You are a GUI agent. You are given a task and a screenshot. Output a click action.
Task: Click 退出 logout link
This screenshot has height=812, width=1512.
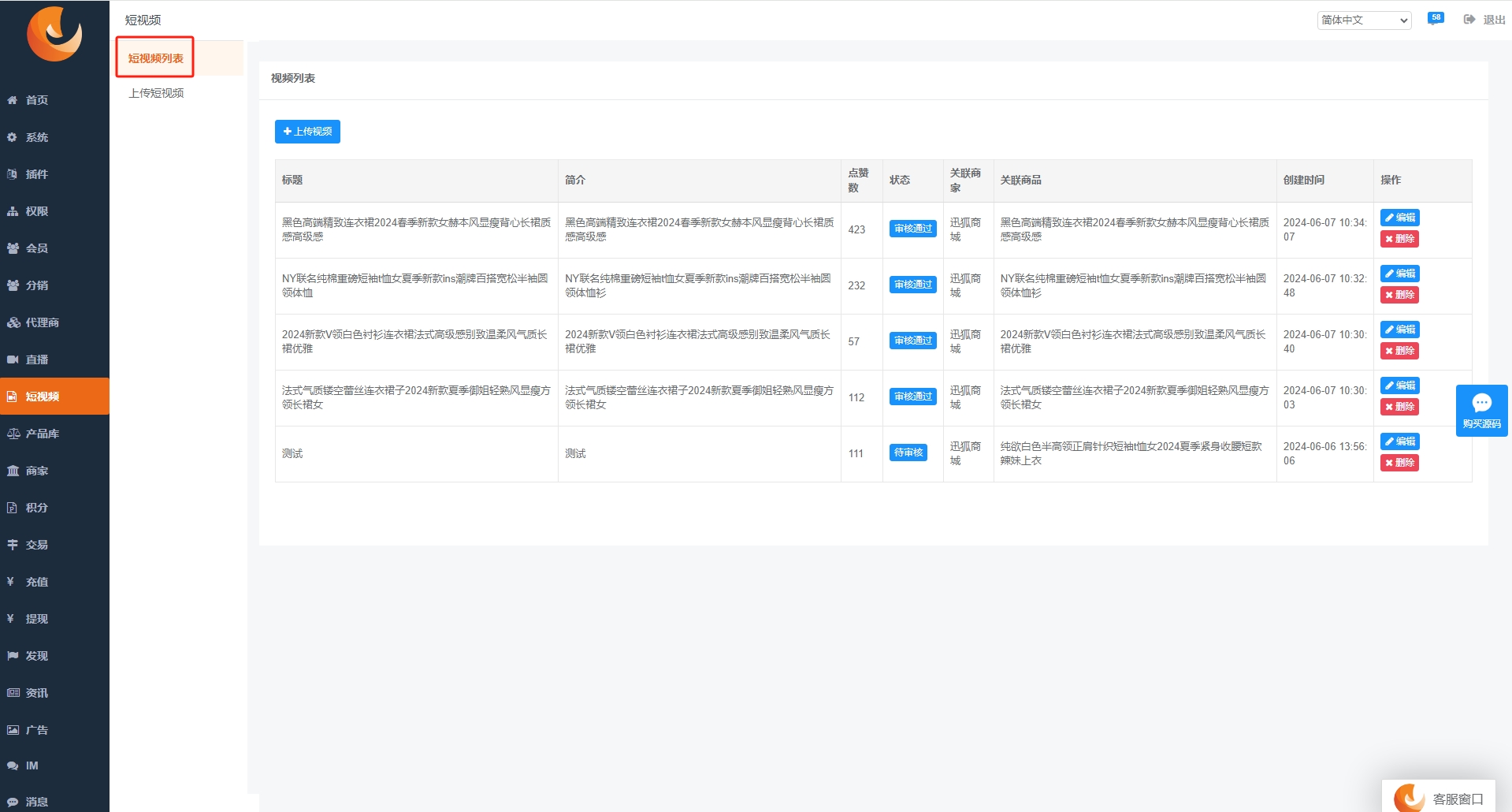1494,20
